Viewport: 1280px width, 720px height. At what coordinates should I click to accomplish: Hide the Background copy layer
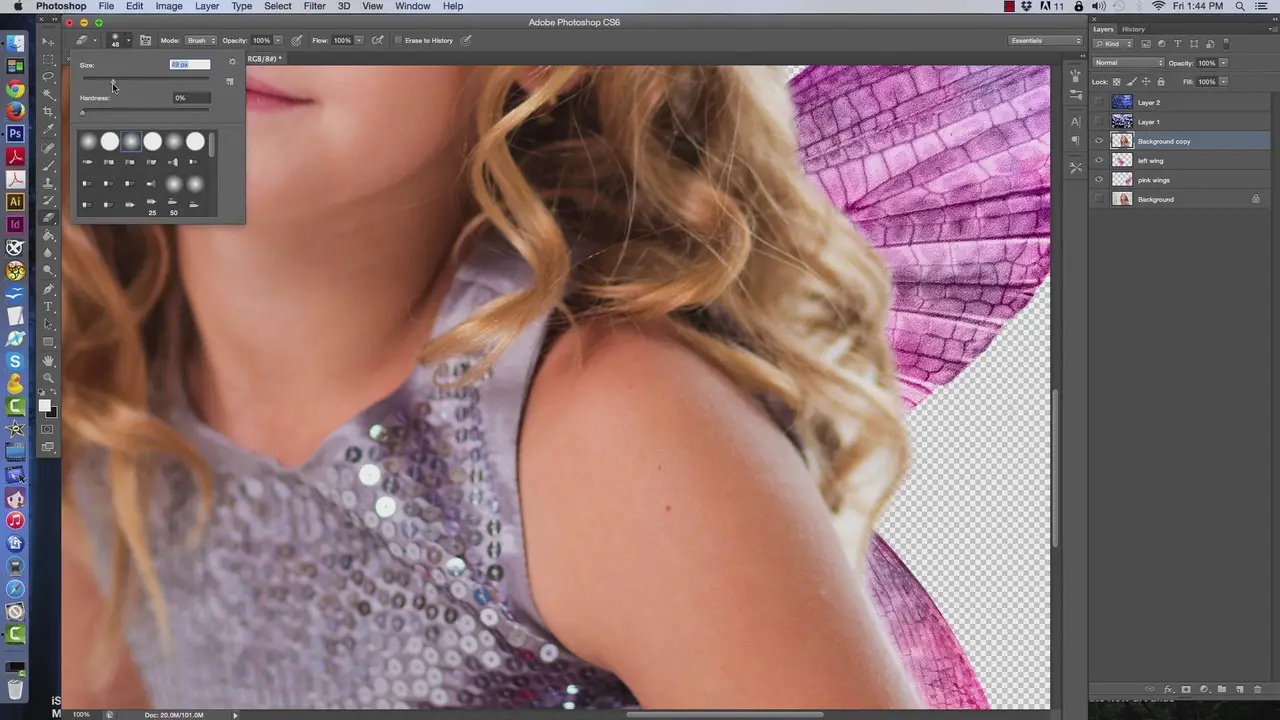[1099, 141]
